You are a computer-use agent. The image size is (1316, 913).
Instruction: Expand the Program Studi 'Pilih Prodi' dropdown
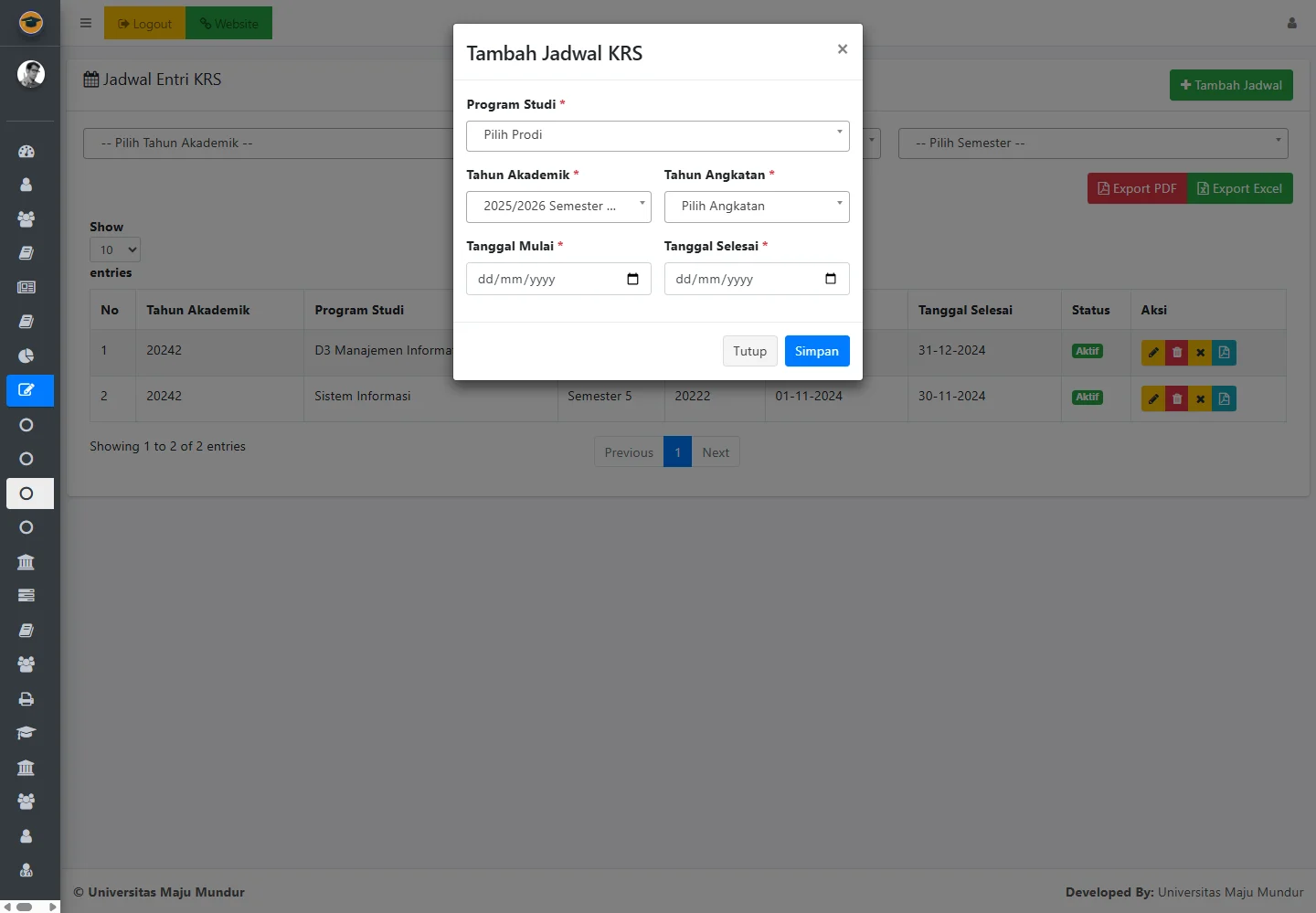pos(657,135)
